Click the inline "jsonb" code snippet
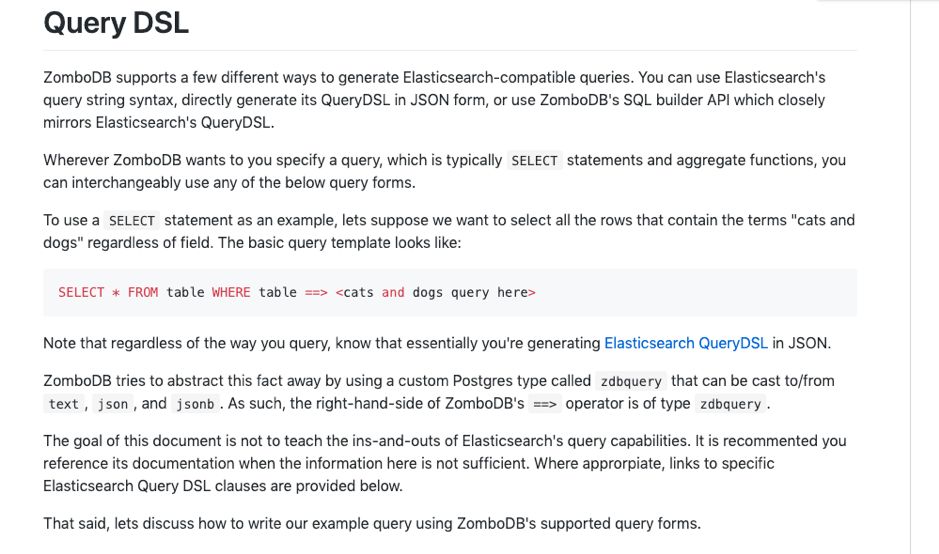 tap(192, 404)
